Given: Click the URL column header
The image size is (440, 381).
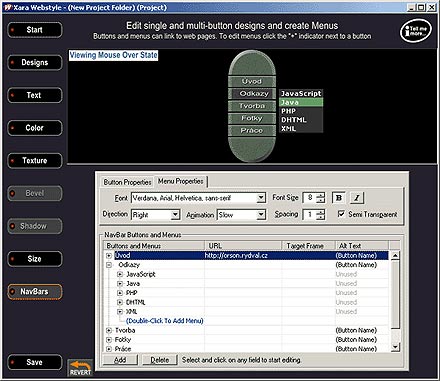Looking at the screenshot, I should 243,246.
